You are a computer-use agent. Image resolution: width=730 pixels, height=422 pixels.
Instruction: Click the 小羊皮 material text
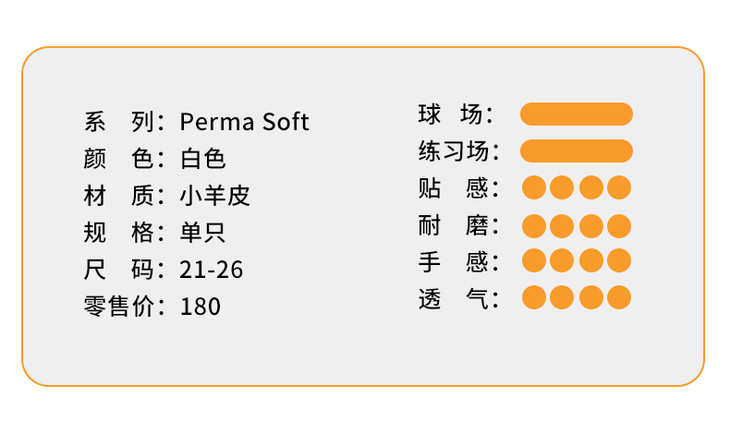coord(215,195)
